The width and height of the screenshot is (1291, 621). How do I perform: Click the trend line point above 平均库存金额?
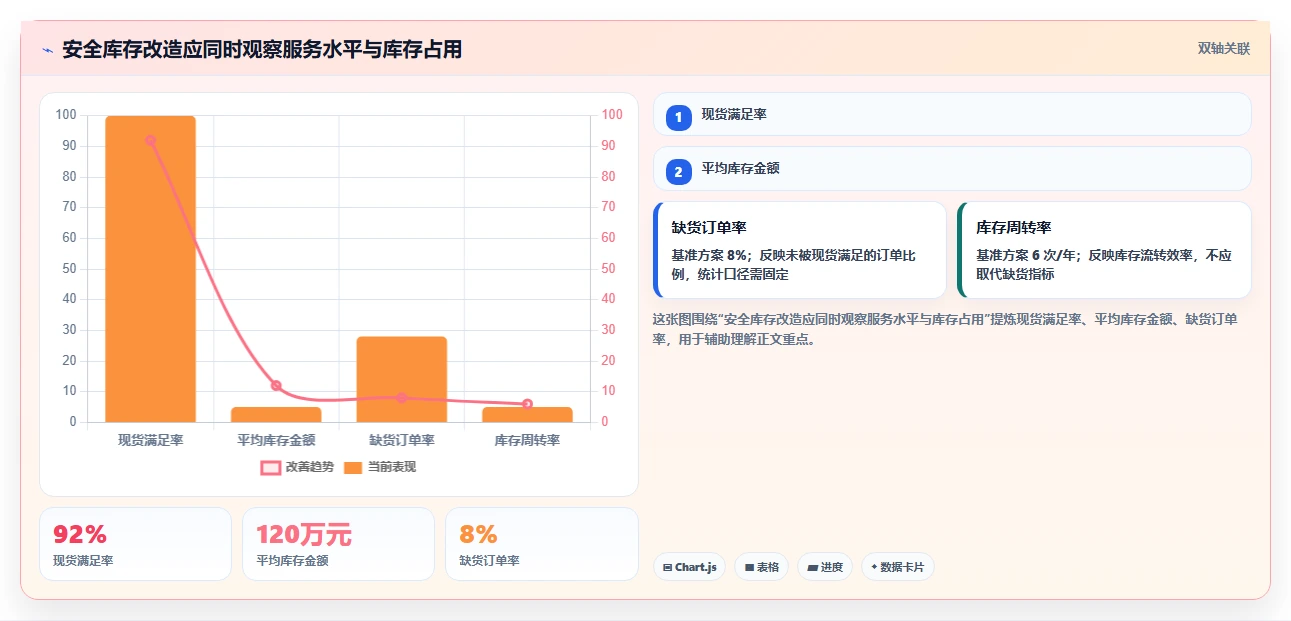click(x=276, y=385)
